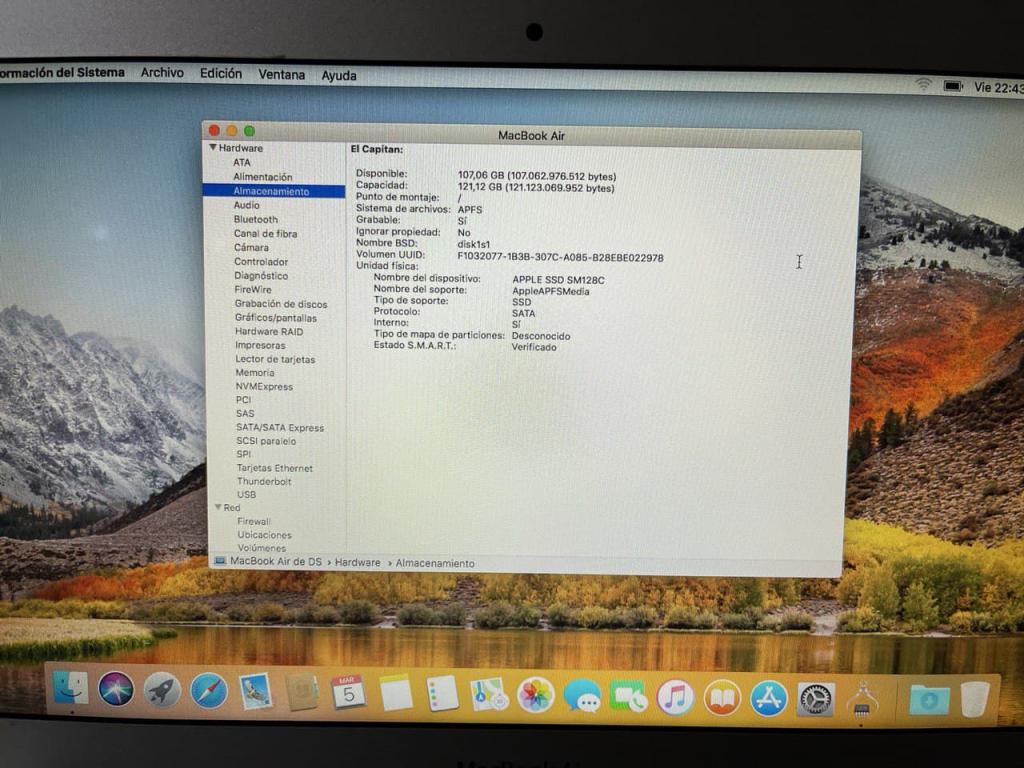Select Ubicaciones under Red
Viewport: 1024px width, 768px height.
point(264,535)
